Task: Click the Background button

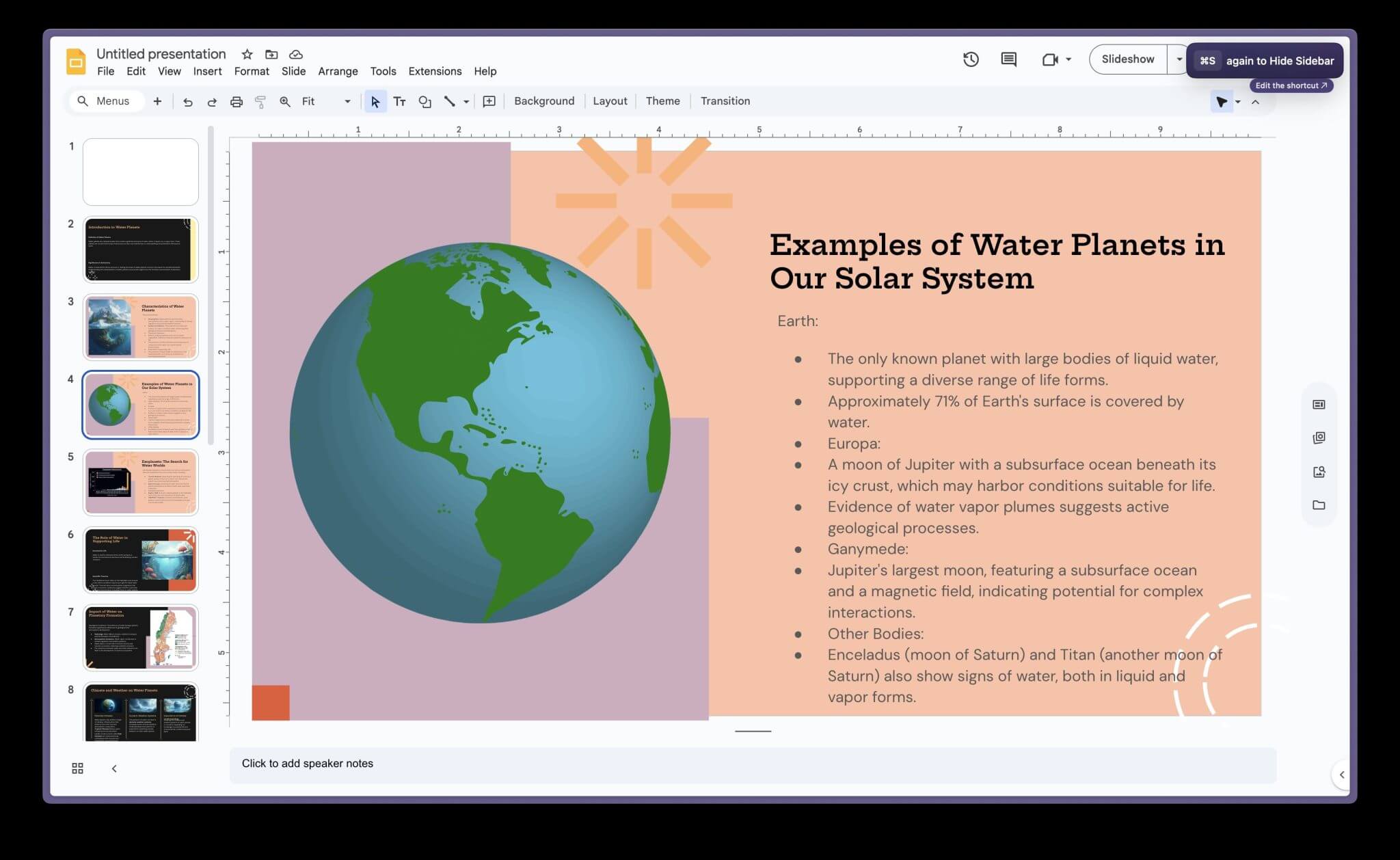Action: tap(544, 101)
